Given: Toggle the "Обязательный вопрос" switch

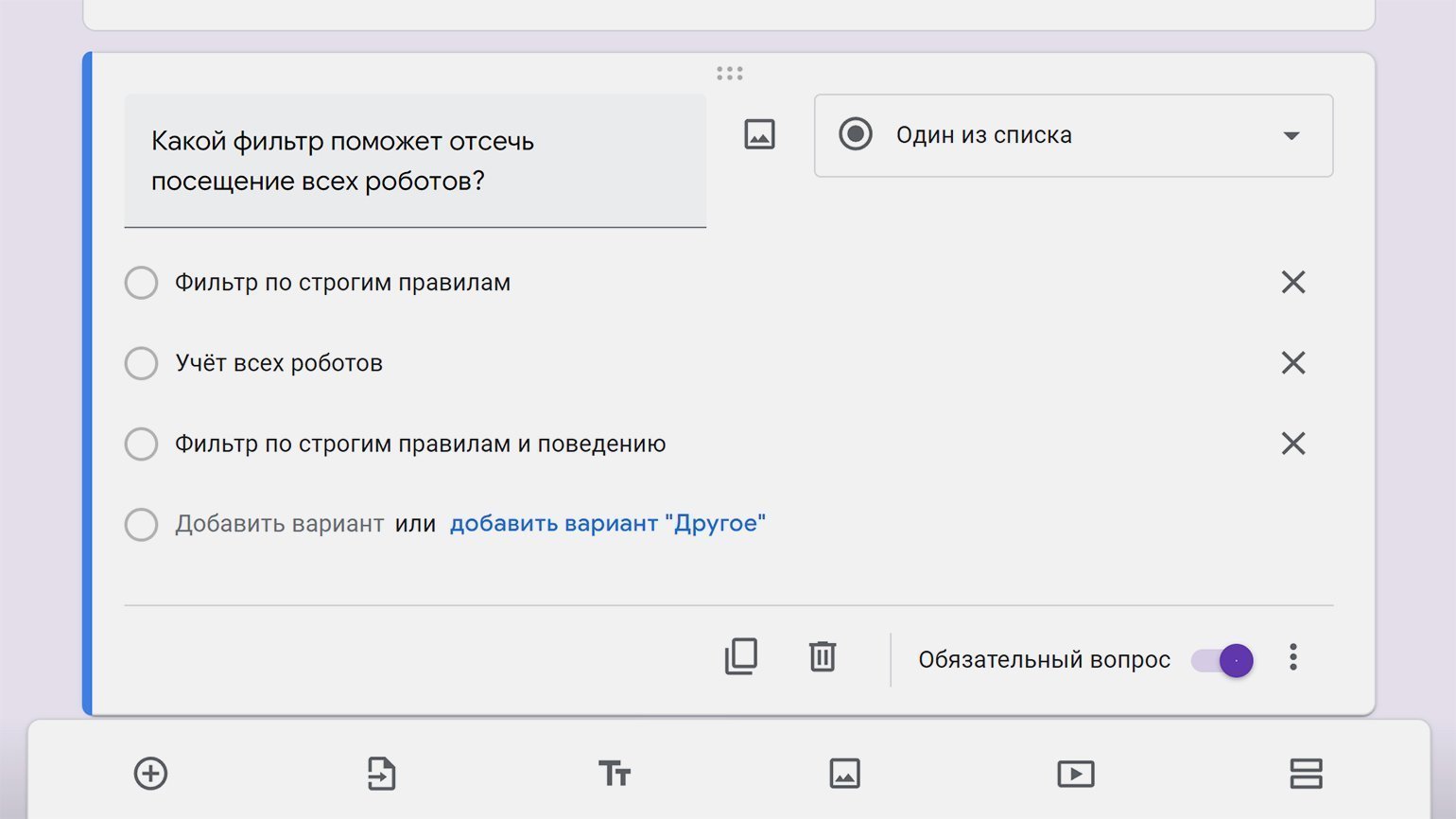Looking at the screenshot, I should 1222,660.
